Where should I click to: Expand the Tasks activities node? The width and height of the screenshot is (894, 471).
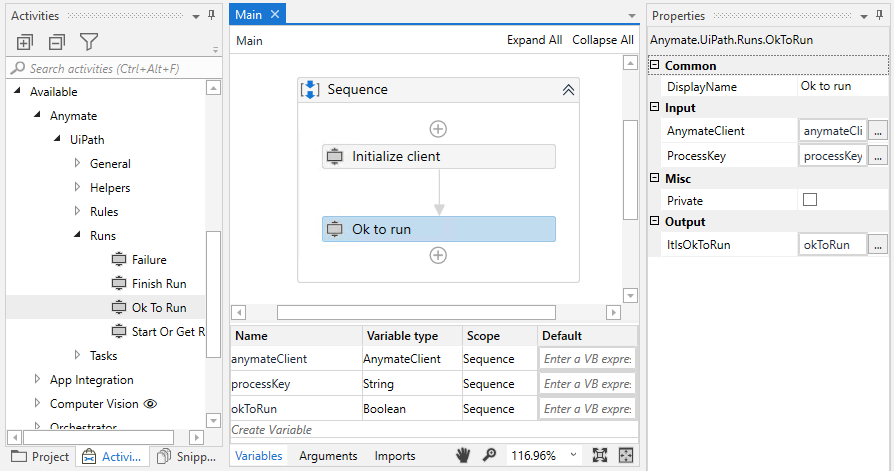coord(78,355)
